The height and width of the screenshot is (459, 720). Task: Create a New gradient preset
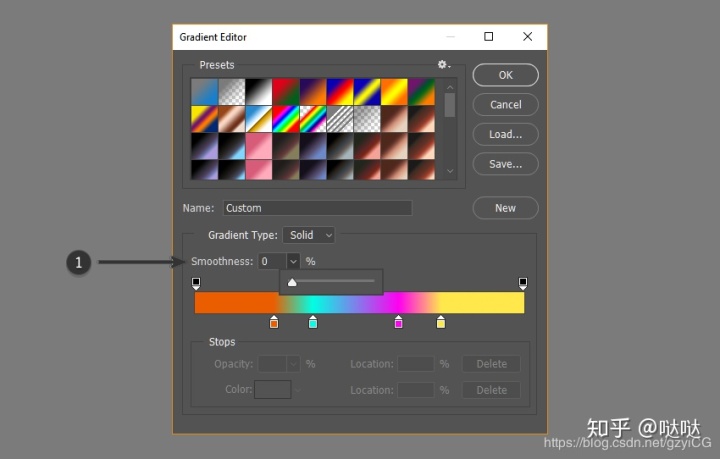(x=505, y=208)
